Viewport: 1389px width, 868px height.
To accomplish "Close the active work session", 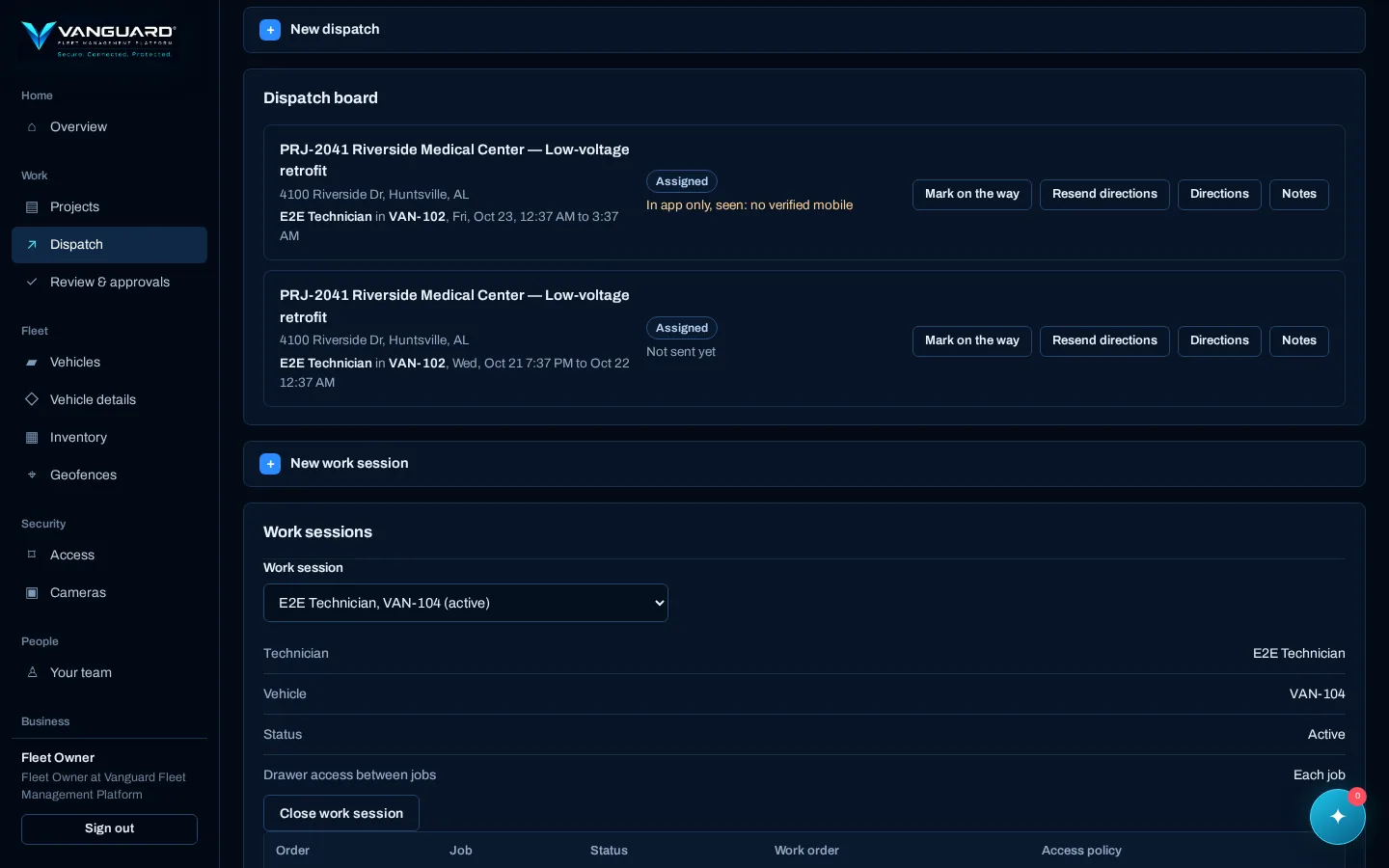I will point(341,813).
